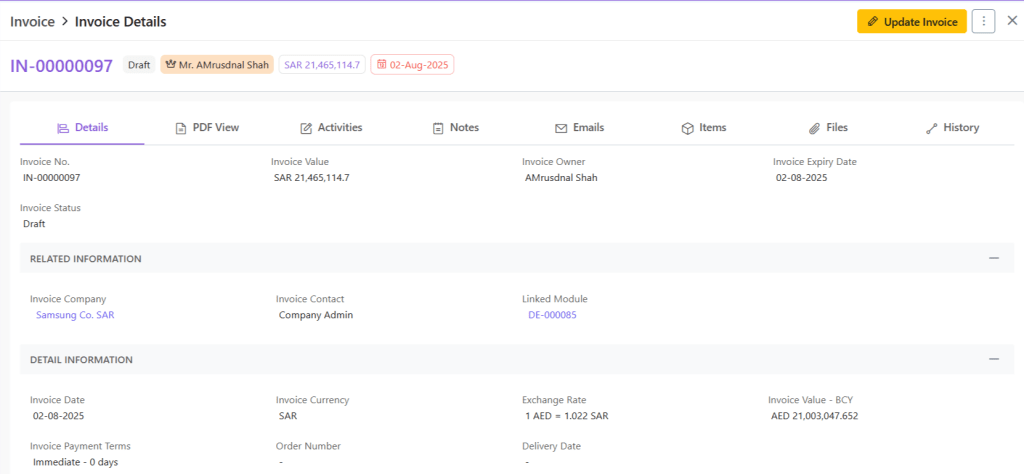Click the Mr. AMrusdnal Shah owner badge

216,65
